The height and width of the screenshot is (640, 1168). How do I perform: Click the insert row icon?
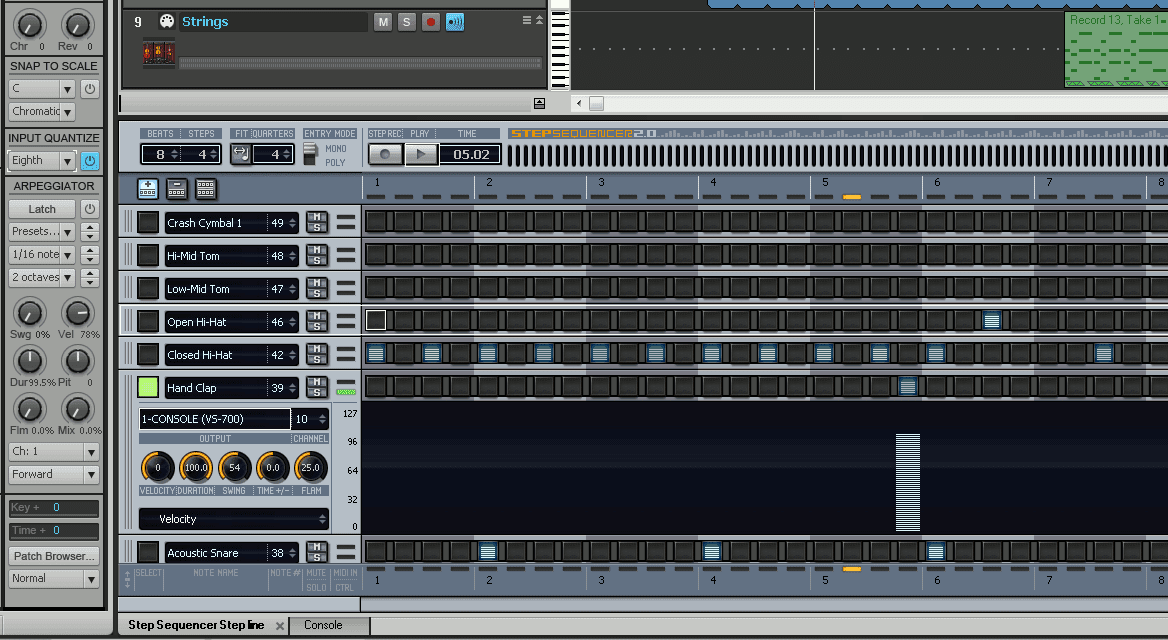pos(147,189)
